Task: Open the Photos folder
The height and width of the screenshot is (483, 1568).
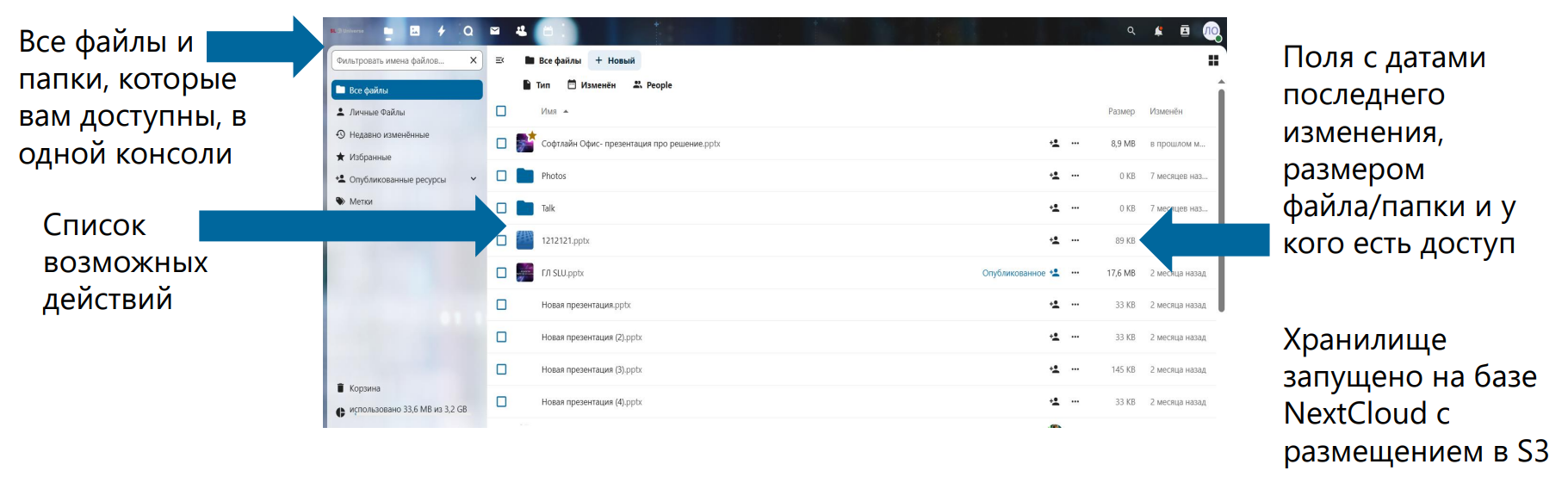Action: pos(554,176)
